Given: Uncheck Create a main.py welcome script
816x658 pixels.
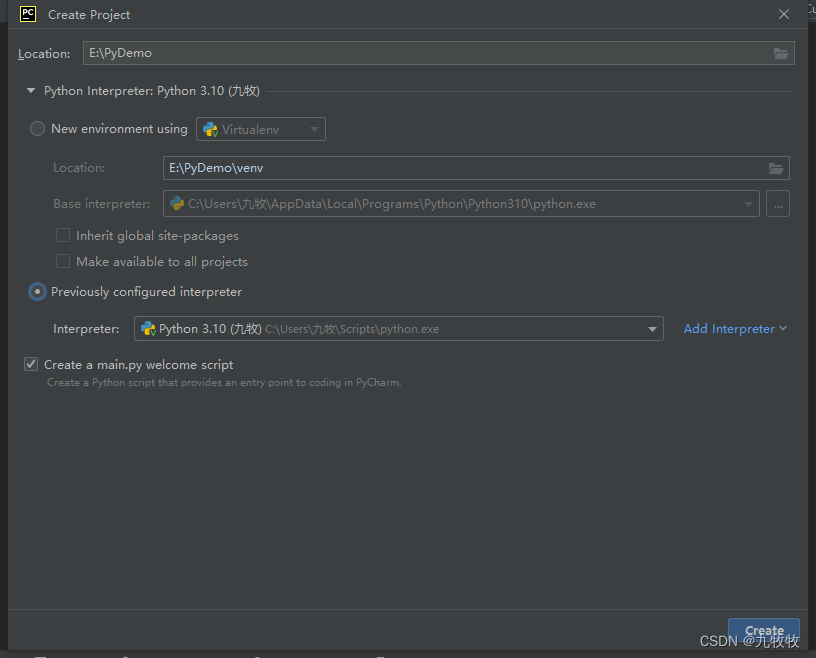Looking at the screenshot, I should click(31, 364).
